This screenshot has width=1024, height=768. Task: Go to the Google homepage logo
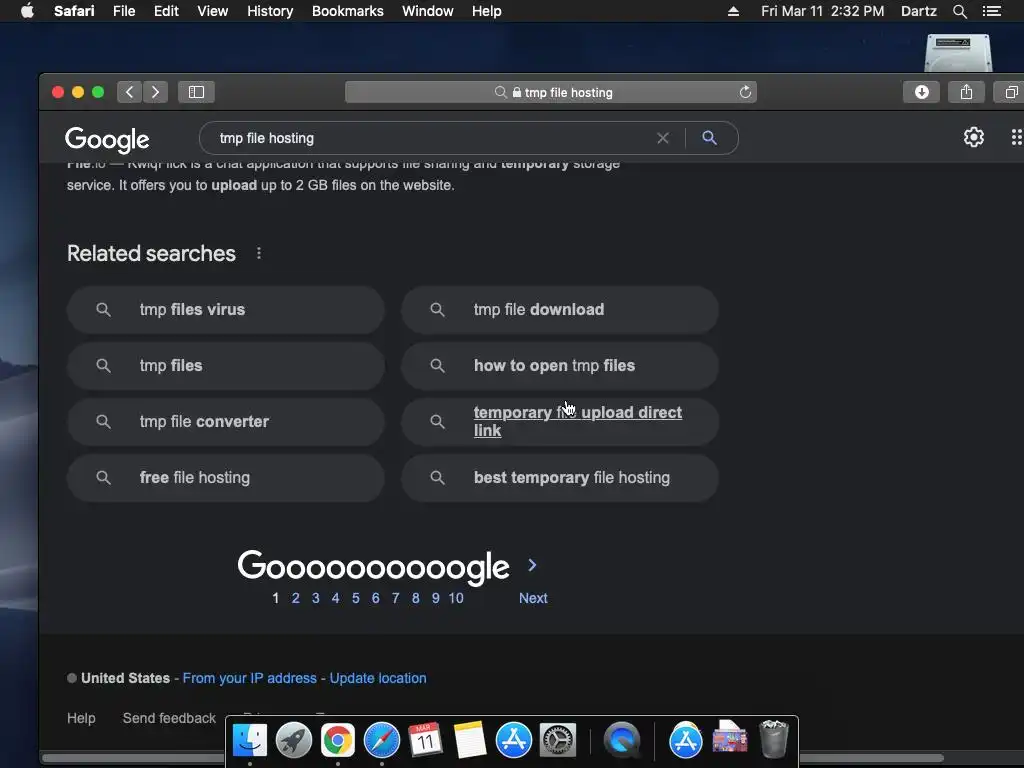click(107, 139)
